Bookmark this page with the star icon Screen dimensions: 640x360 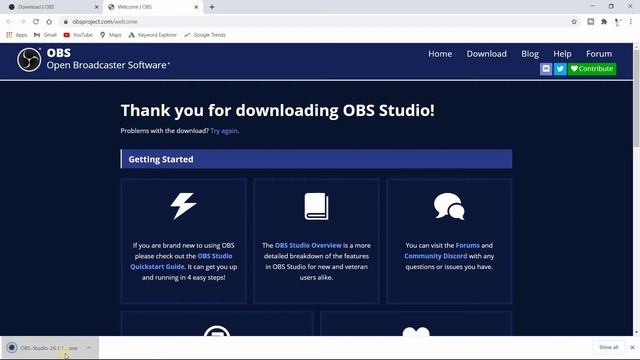(x=574, y=22)
